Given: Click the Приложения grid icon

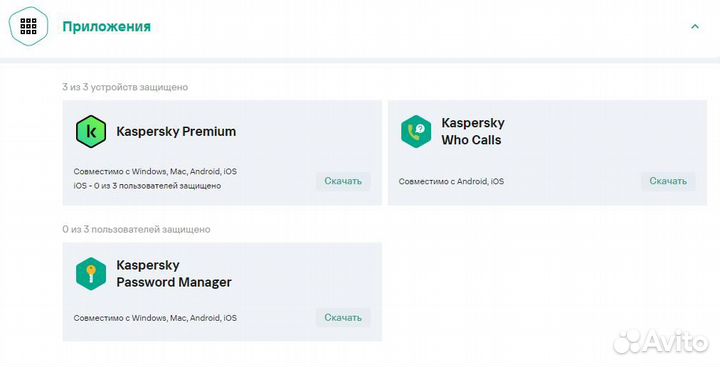Looking at the screenshot, I should pyautogui.click(x=28, y=26).
